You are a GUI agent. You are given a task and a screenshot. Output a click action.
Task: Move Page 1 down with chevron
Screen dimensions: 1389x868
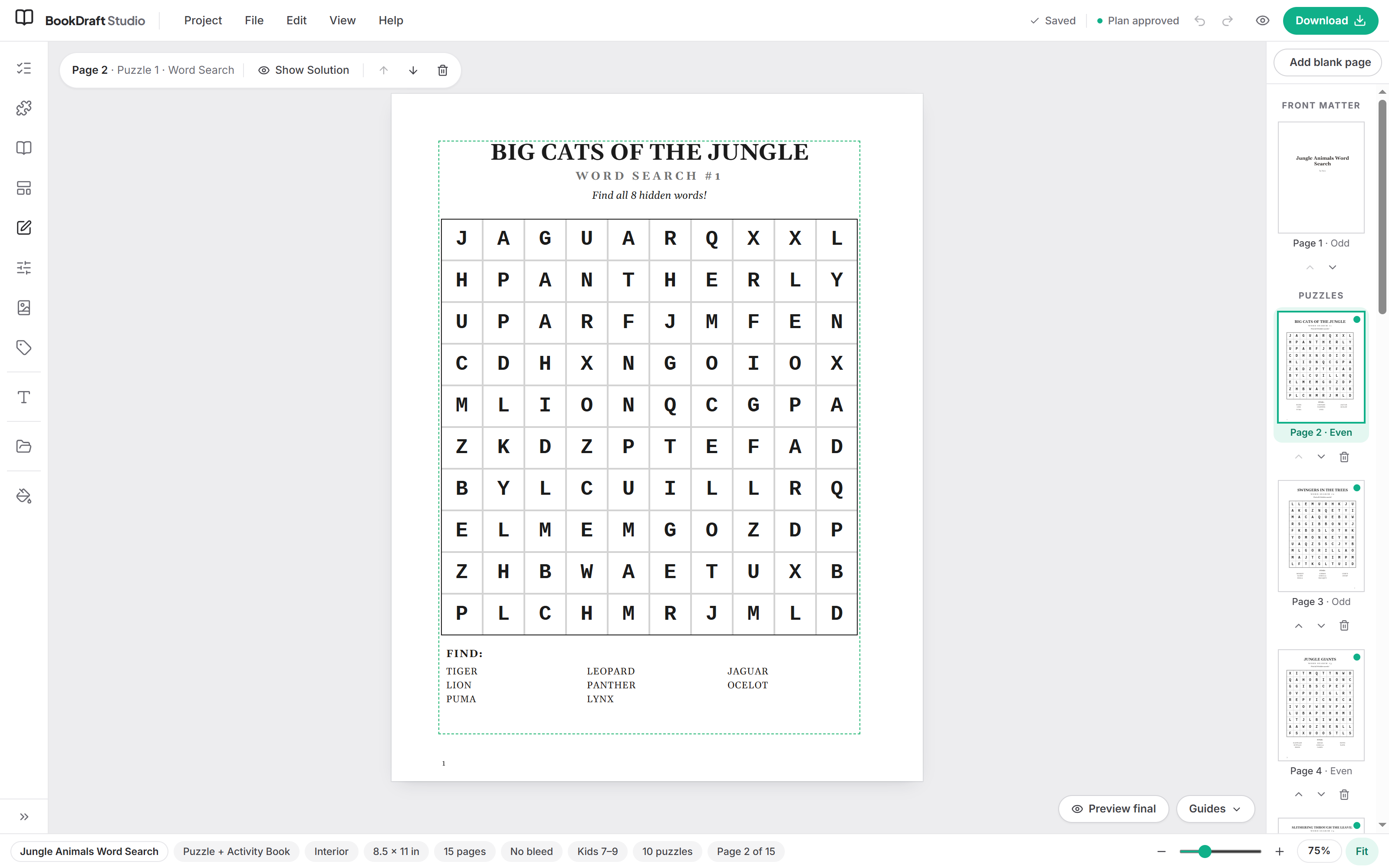[x=1333, y=267]
